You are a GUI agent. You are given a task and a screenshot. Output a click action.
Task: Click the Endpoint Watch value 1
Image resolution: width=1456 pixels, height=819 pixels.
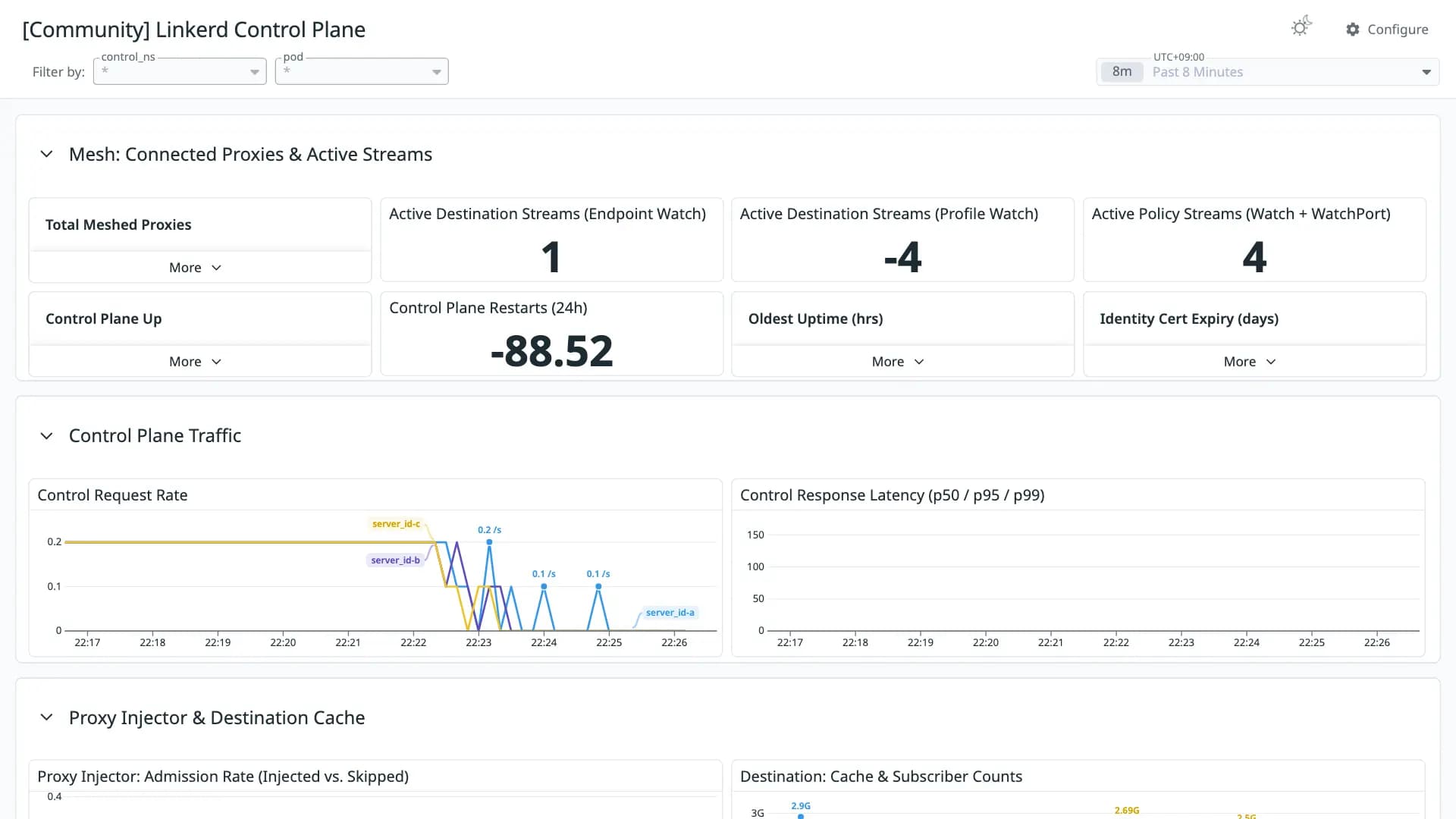[551, 257]
